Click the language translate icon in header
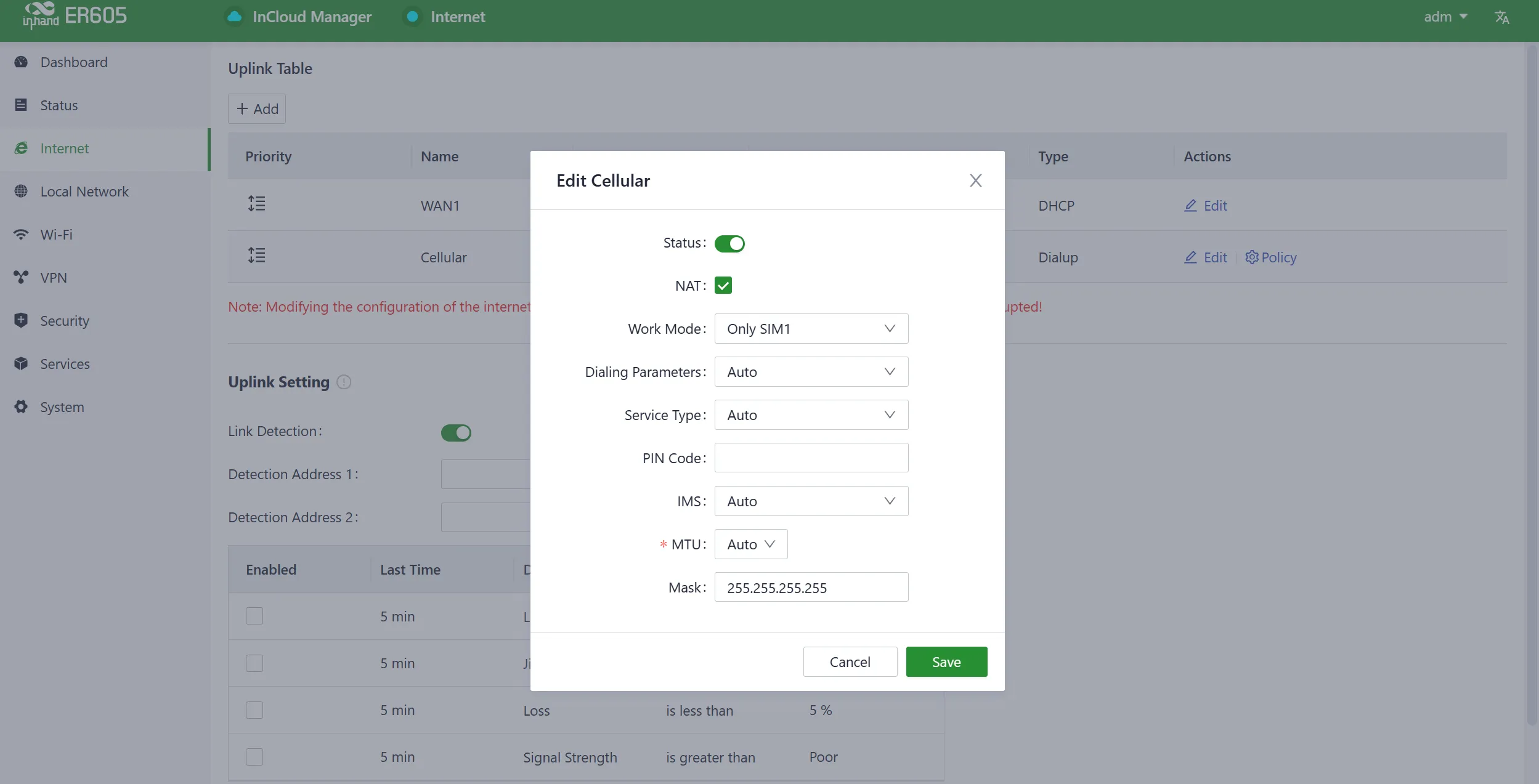 1502,17
